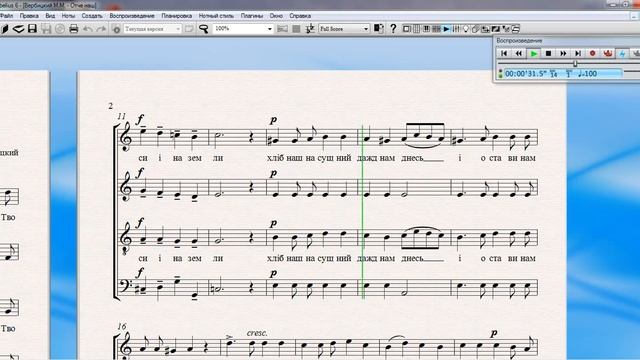The height and width of the screenshot is (360, 640).
Task: Toggle Panorama view in the toolbar
Action: click(x=282, y=29)
